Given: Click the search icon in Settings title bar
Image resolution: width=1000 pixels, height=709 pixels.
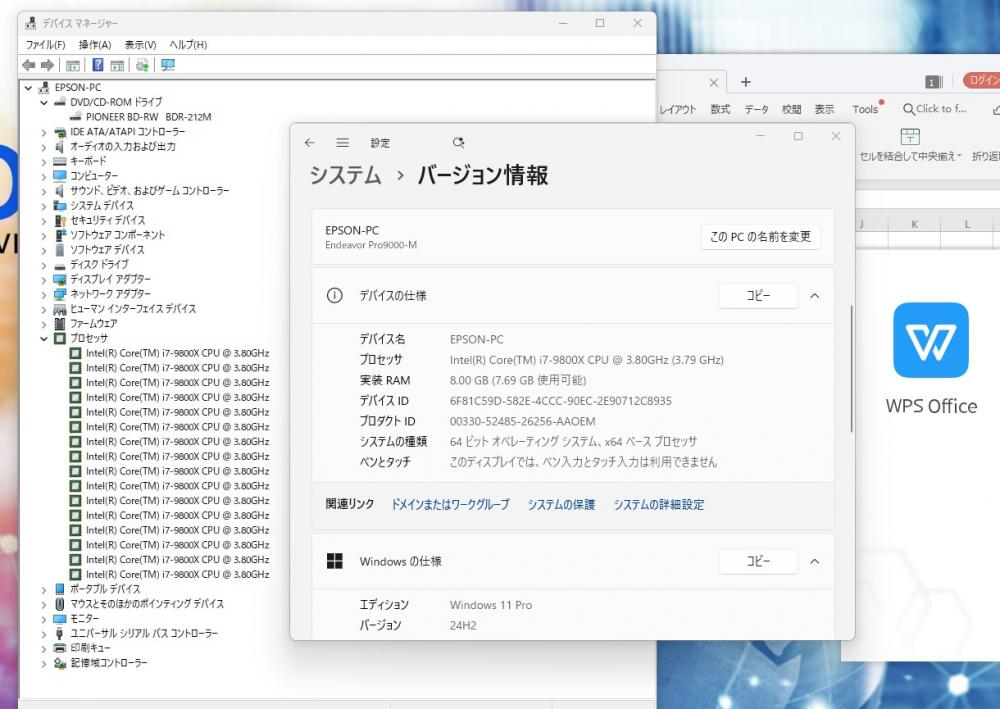Looking at the screenshot, I should pyautogui.click(x=459, y=143).
